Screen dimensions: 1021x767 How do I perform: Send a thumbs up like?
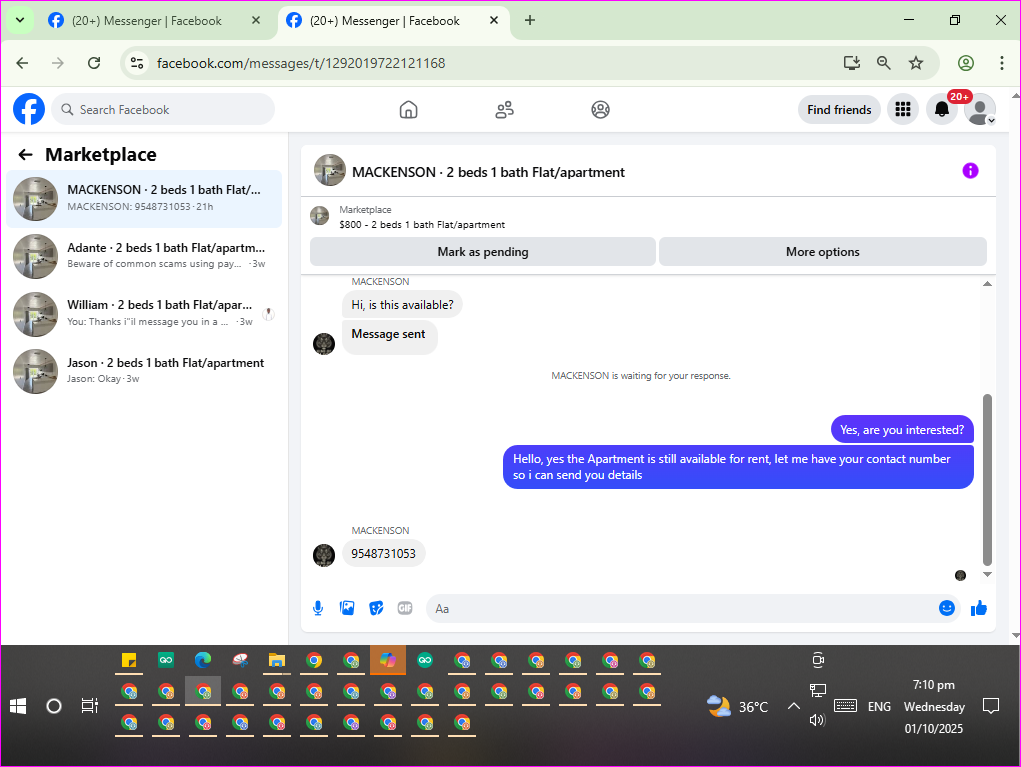click(x=979, y=608)
